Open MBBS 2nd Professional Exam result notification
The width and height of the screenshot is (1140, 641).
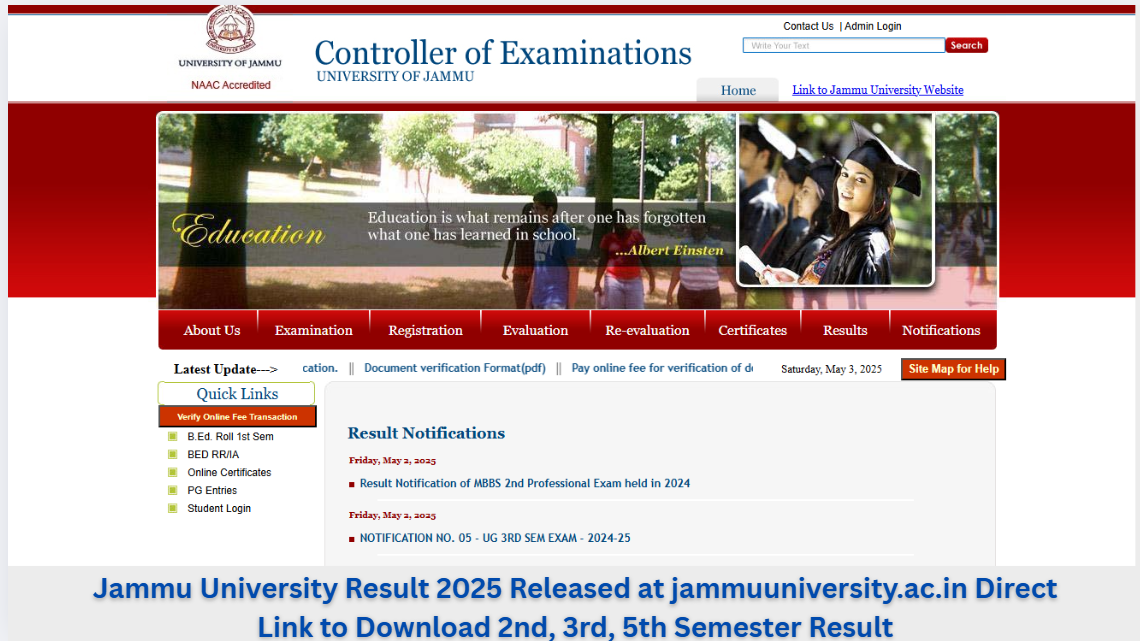pos(525,483)
